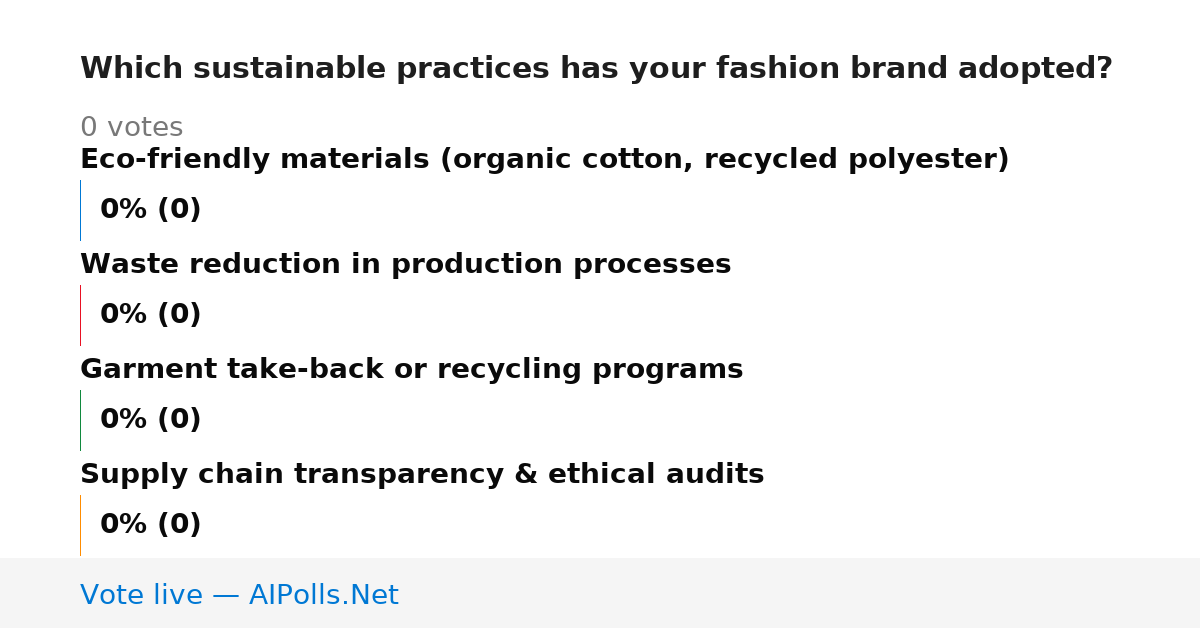
Task: Click 0% (0) result under Waste reduction
Action: (x=150, y=315)
